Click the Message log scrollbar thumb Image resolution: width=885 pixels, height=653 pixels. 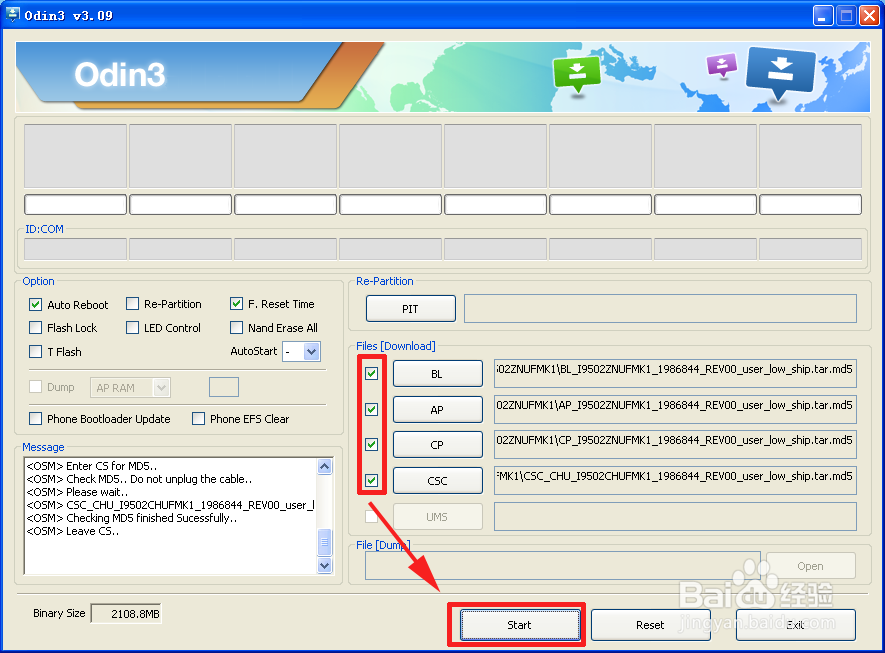325,542
